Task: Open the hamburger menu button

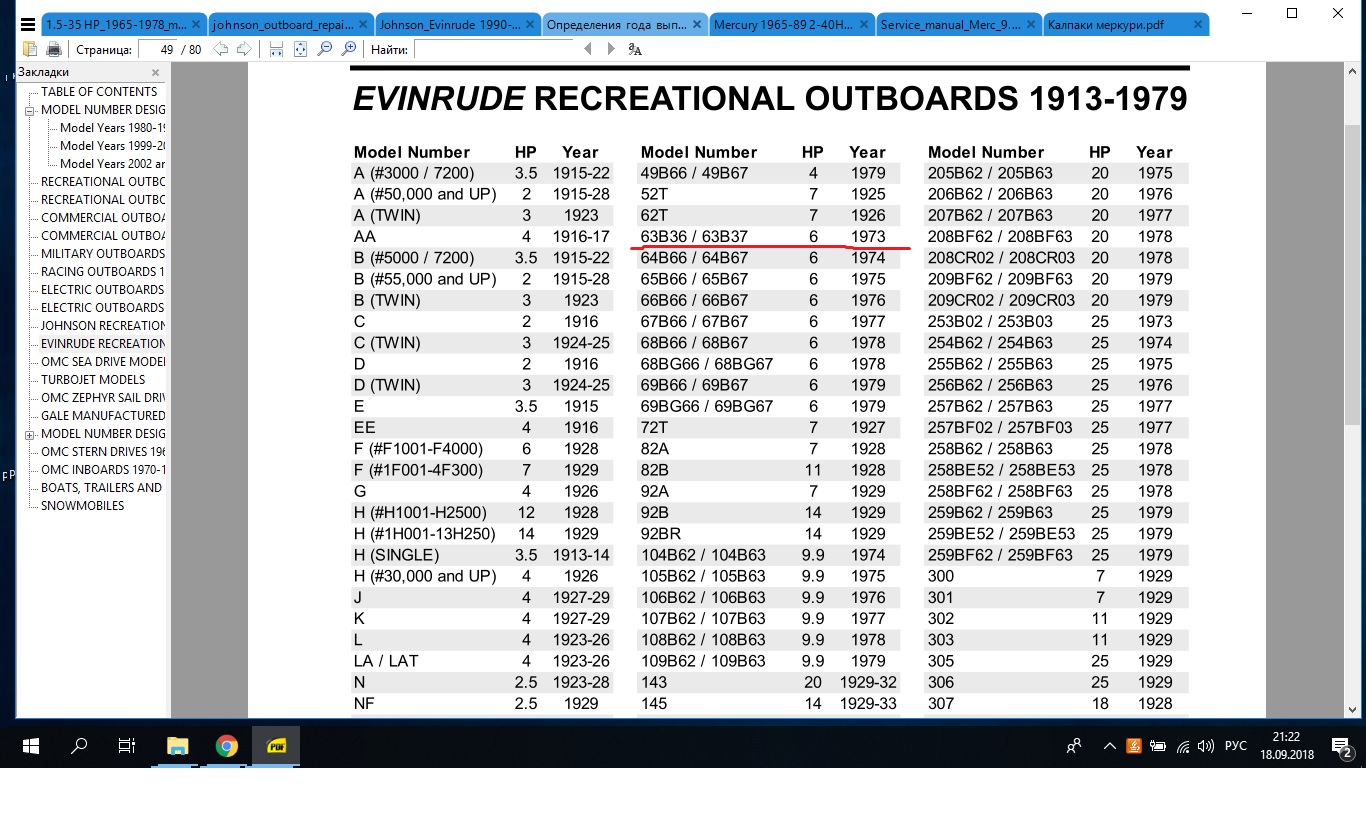Action: pos(27,25)
